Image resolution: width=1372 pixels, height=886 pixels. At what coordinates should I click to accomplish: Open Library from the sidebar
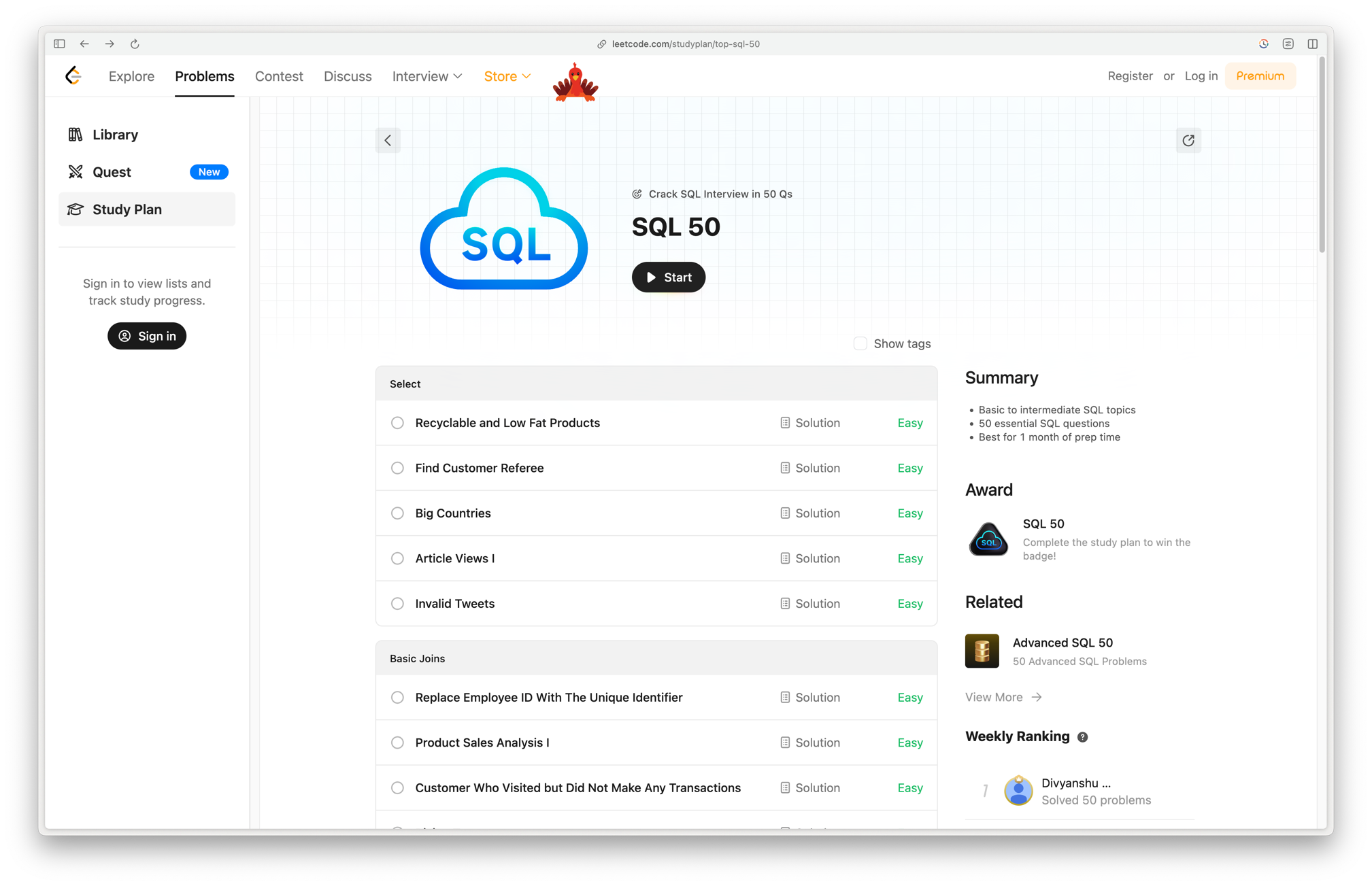115,135
